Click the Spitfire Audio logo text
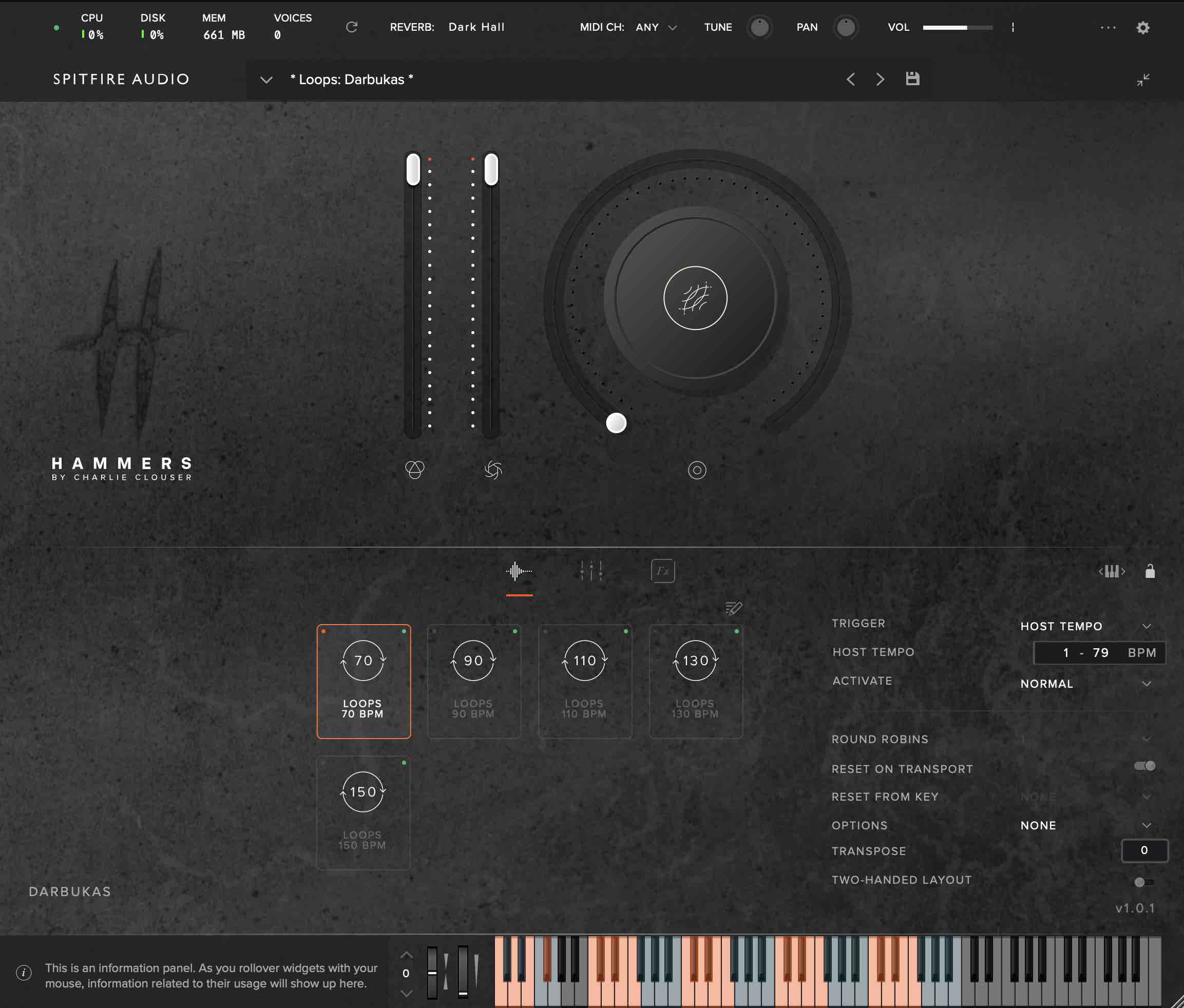This screenshot has height=1008, width=1184. (121, 80)
